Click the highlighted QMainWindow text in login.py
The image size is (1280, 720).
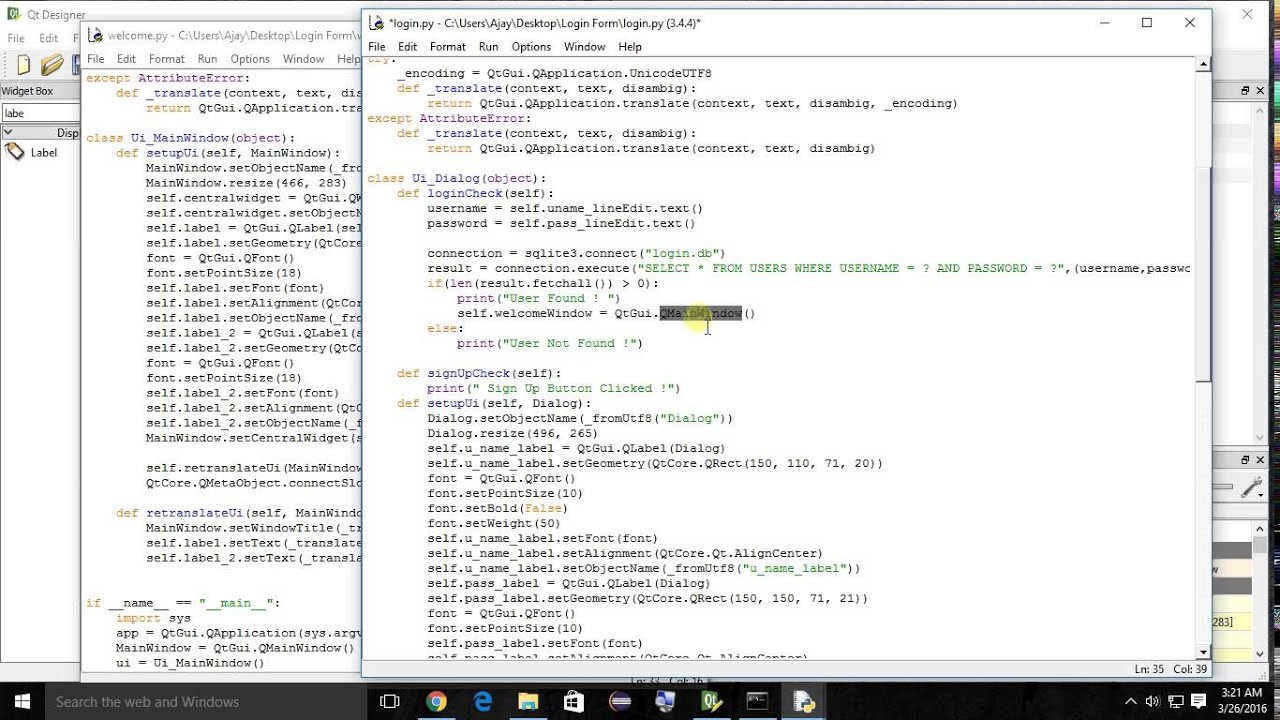(701, 313)
